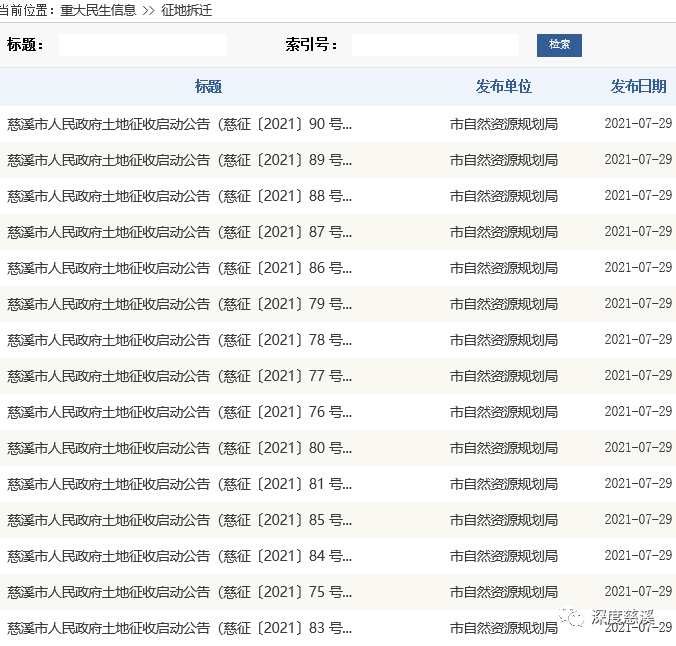Open announcement 慈征〔2021〕76号
Screen dimensions: 676x646
click(x=179, y=412)
